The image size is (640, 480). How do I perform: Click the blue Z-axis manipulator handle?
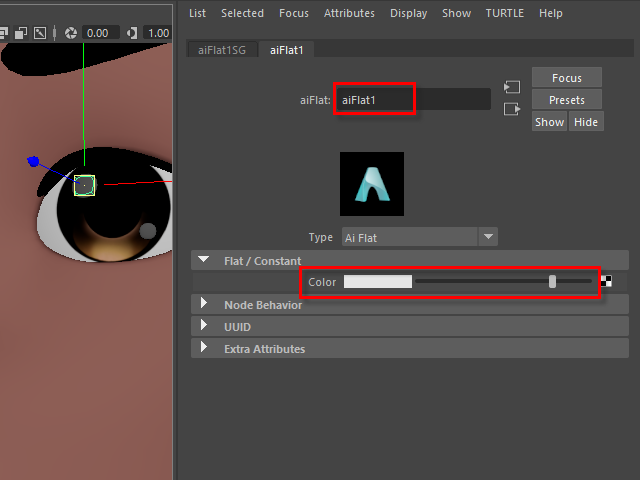click(33, 160)
